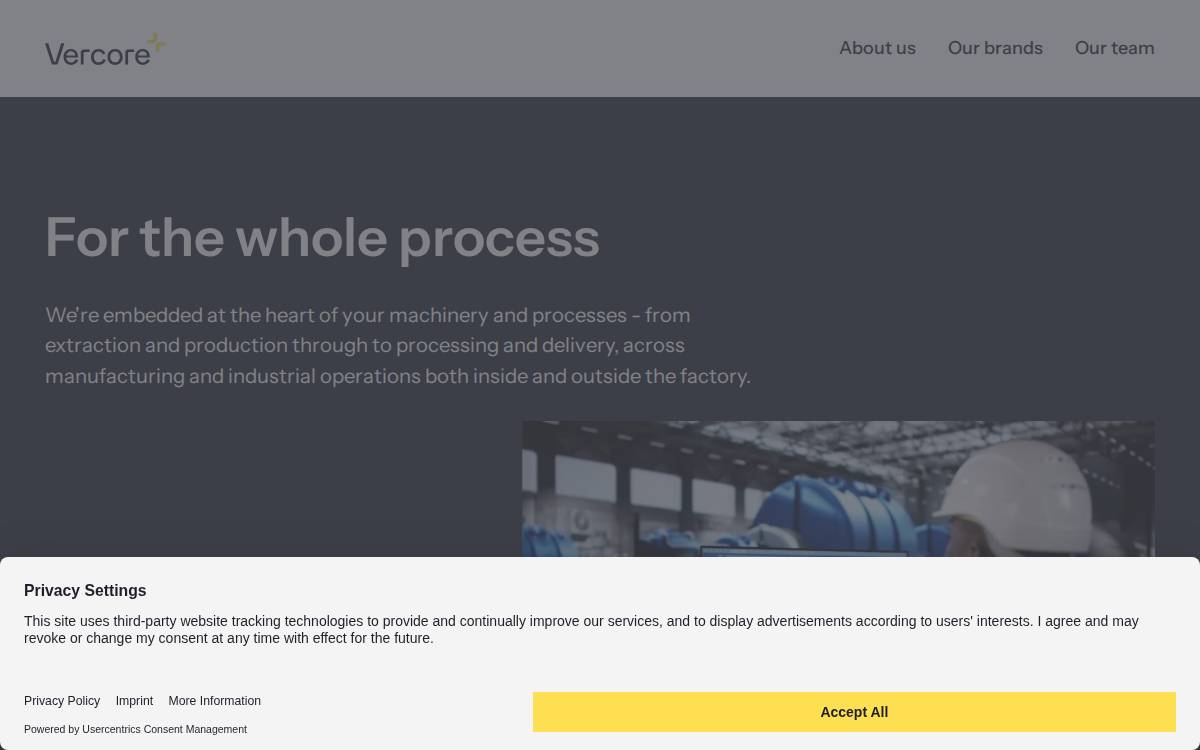The width and height of the screenshot is (1200, 750).
Task: Click the More Information link
Action: [214, 701]
